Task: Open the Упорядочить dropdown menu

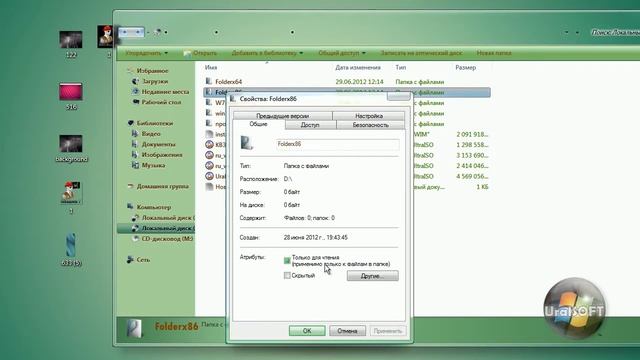Action: [x=146, y=53]
